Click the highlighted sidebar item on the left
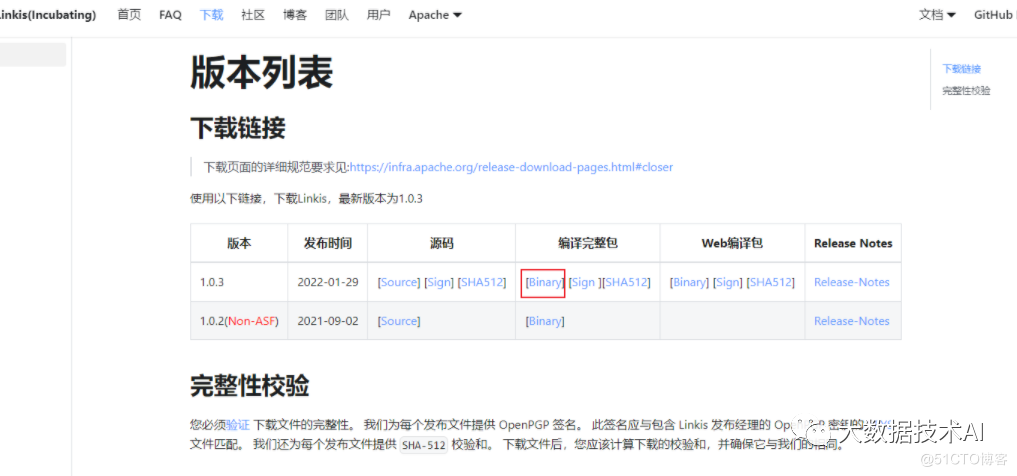The width and height of the screenshot is (1017, 476). click(x=32, y=54)
